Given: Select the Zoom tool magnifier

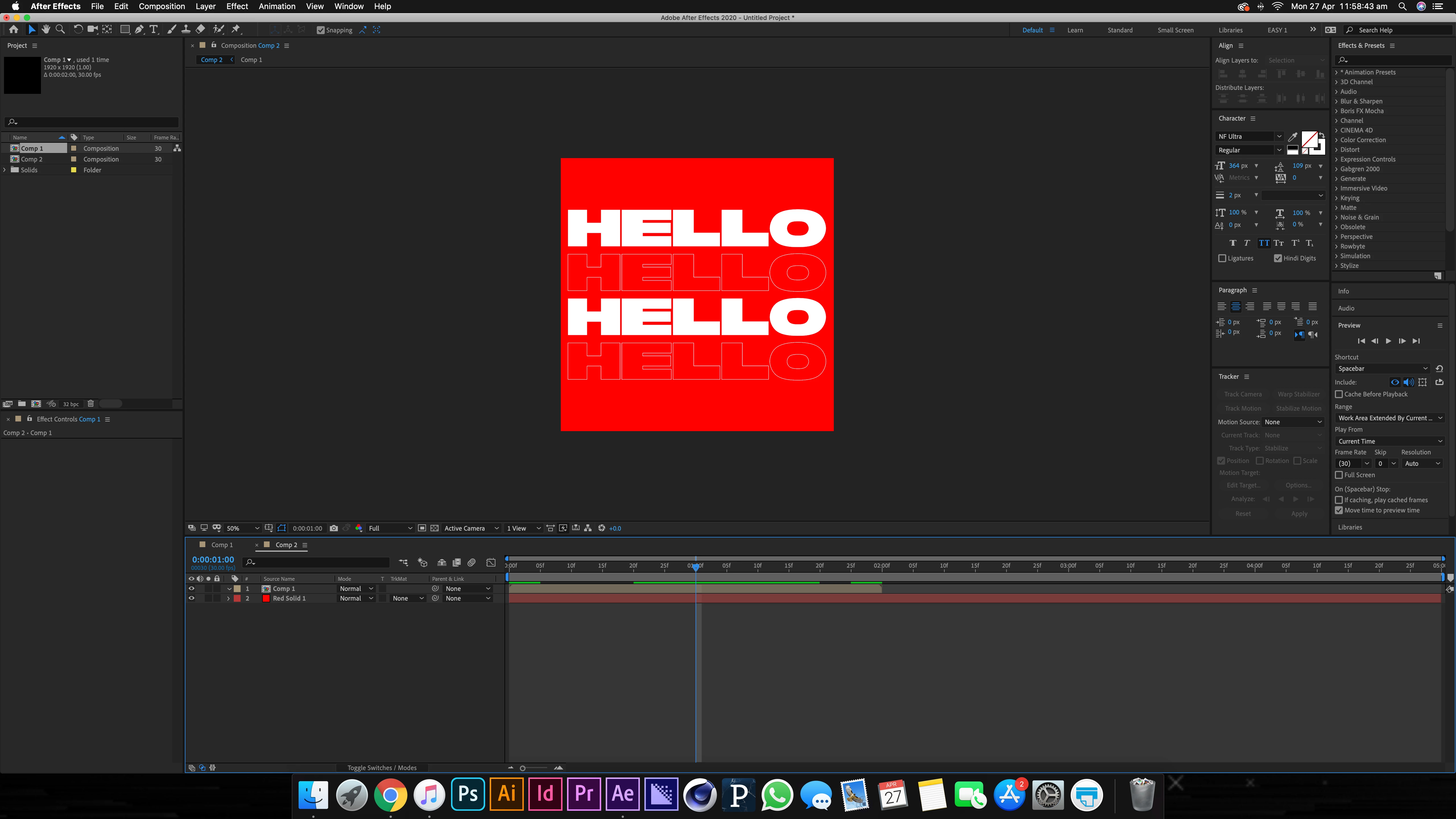Looking at the screenshot, I should 60,29.
